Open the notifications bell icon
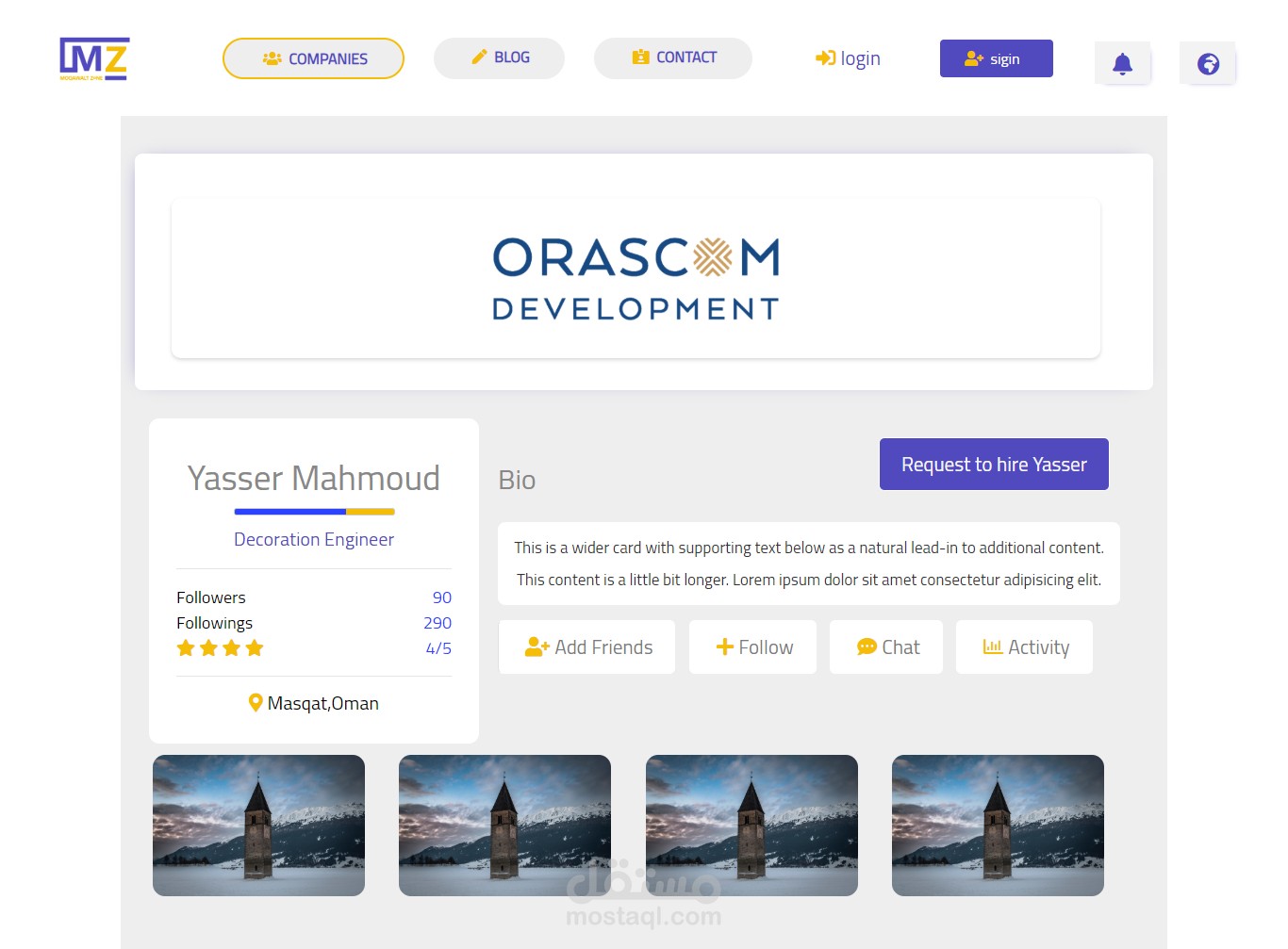The height and width of the screenshot is (949, 1288). click(1122, 63)
